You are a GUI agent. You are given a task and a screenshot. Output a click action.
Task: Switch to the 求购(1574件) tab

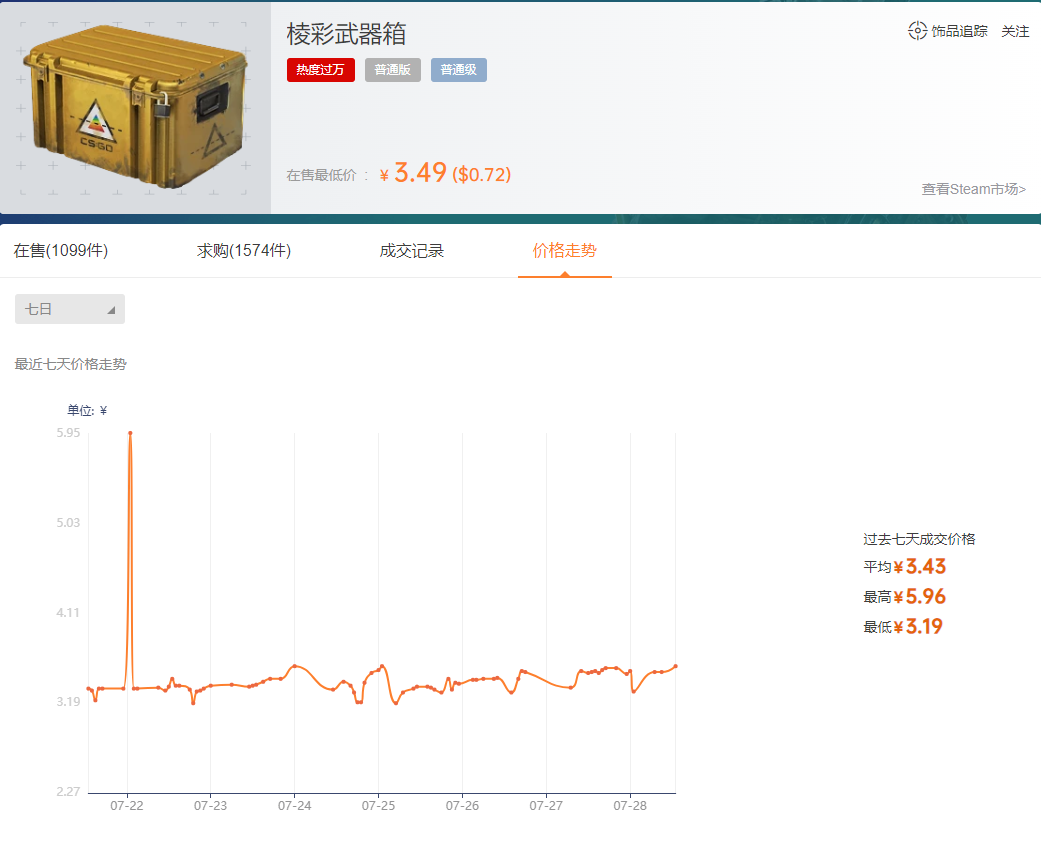coord(242,251)
